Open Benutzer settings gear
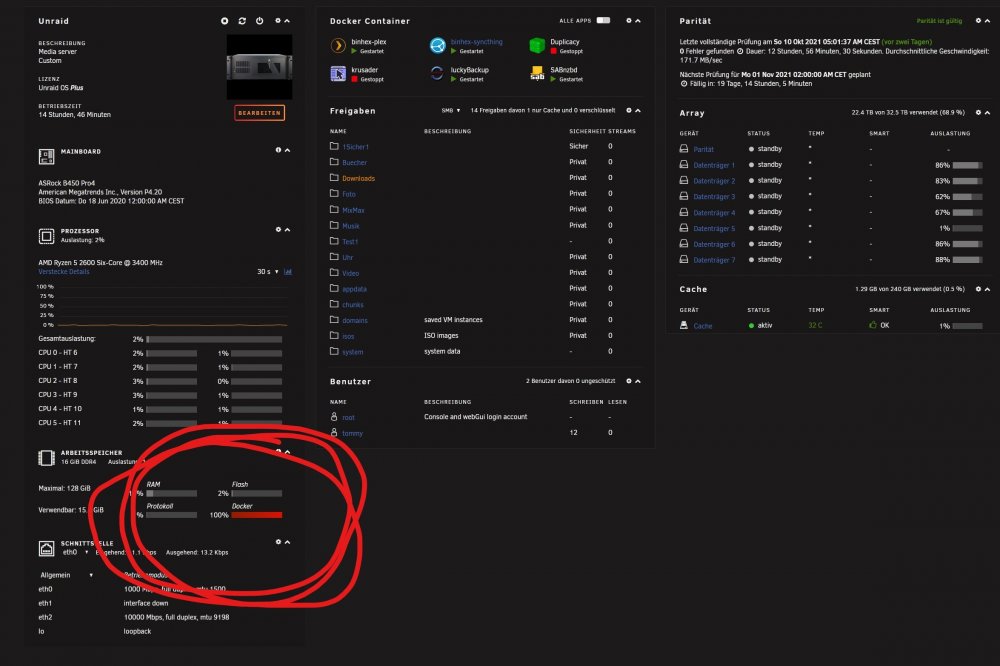1000x666 pixels. pyautogui.click(x=629, y=381)
